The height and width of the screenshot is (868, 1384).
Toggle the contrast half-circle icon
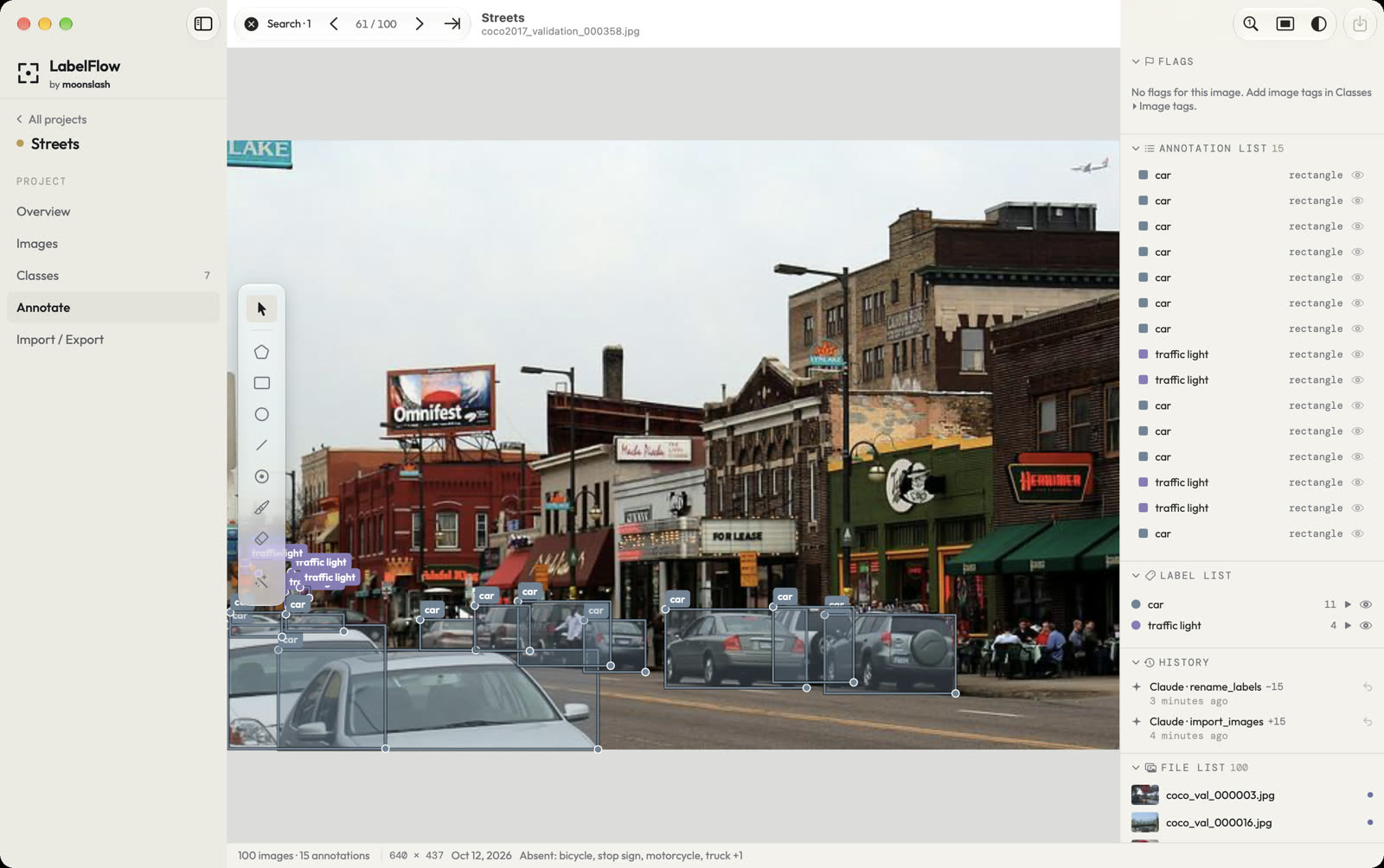point(1318,24)
